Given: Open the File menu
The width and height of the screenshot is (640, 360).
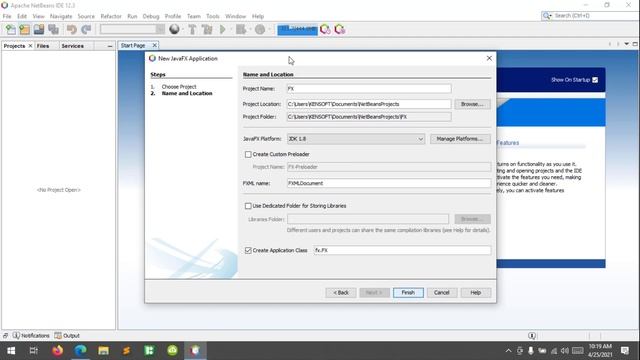Looking at the screenshot, I should click(7, 16).
